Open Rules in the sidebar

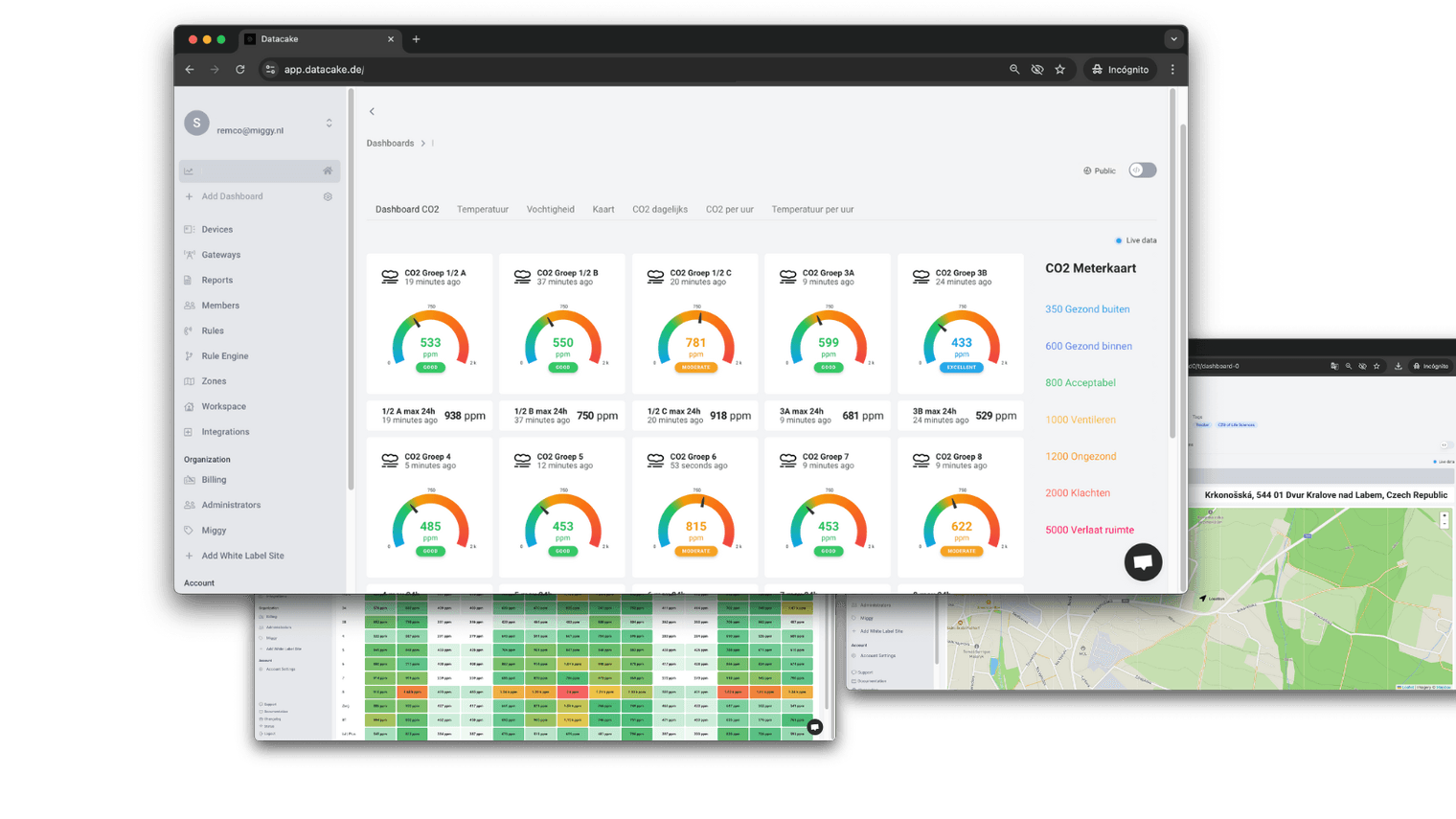pyautogui.click(x=213, y=331)
